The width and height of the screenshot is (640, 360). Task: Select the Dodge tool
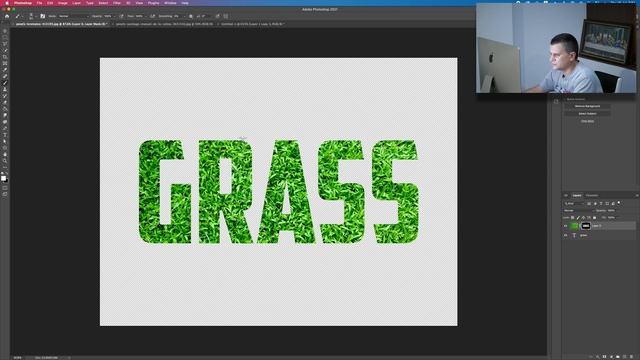pos(5,122)
